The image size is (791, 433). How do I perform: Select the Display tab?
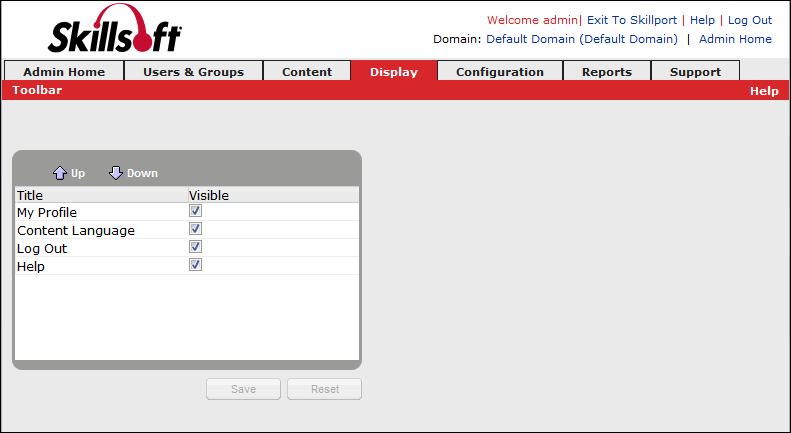click(394, 72)
